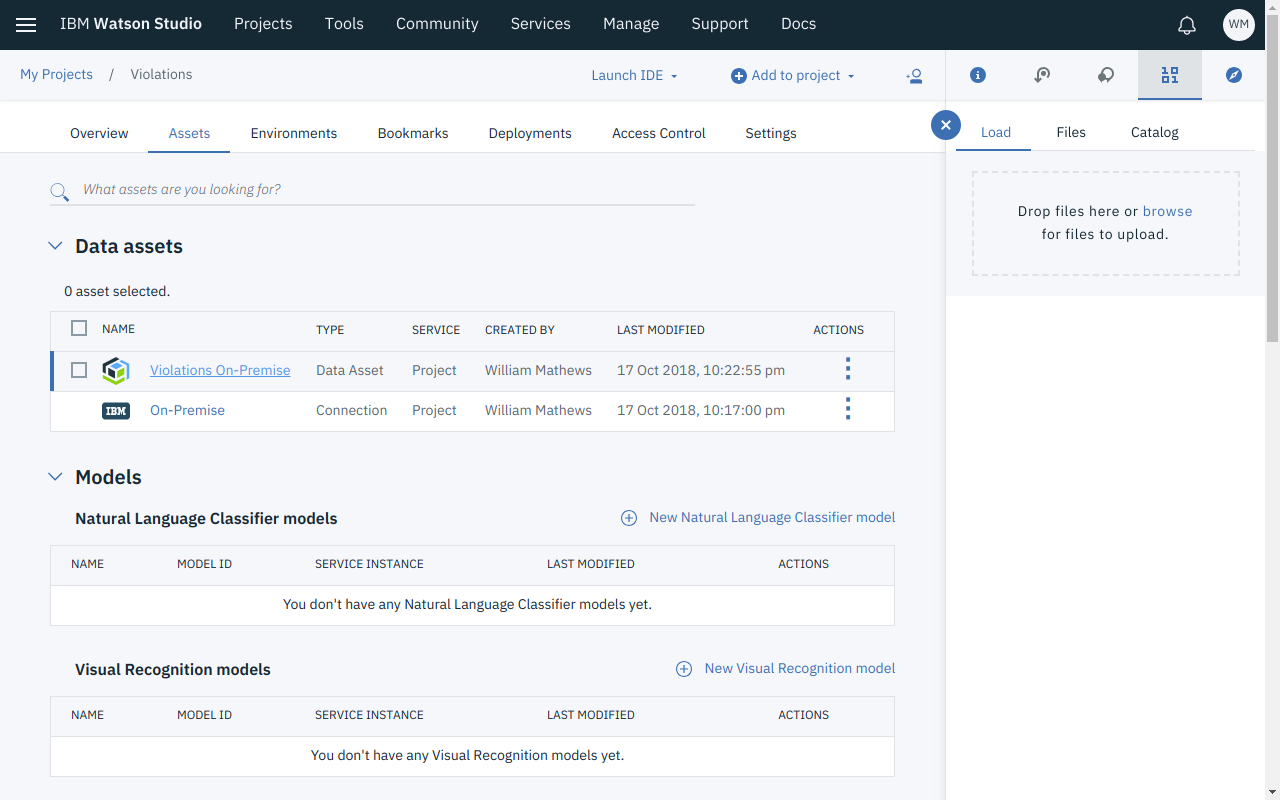The height and width of the screenshot is (800, 1280).
Task: Check the Violations On-Premise row checkbox
Action: [x=79, y=370]
